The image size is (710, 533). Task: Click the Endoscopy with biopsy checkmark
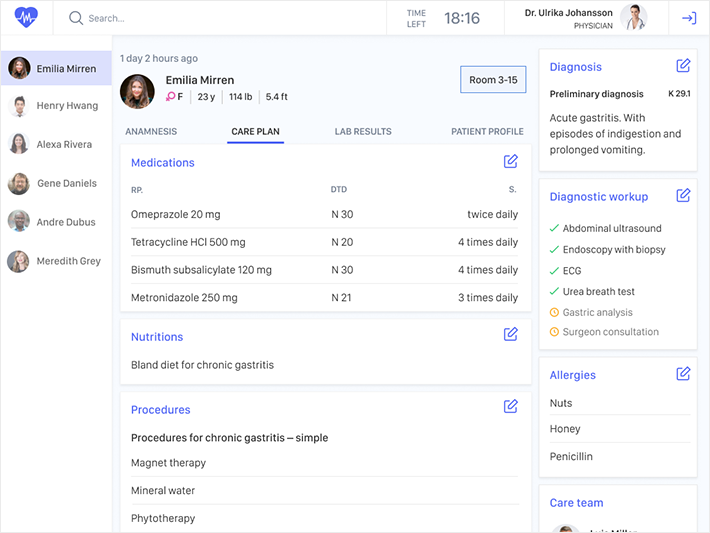coord(554,250)
